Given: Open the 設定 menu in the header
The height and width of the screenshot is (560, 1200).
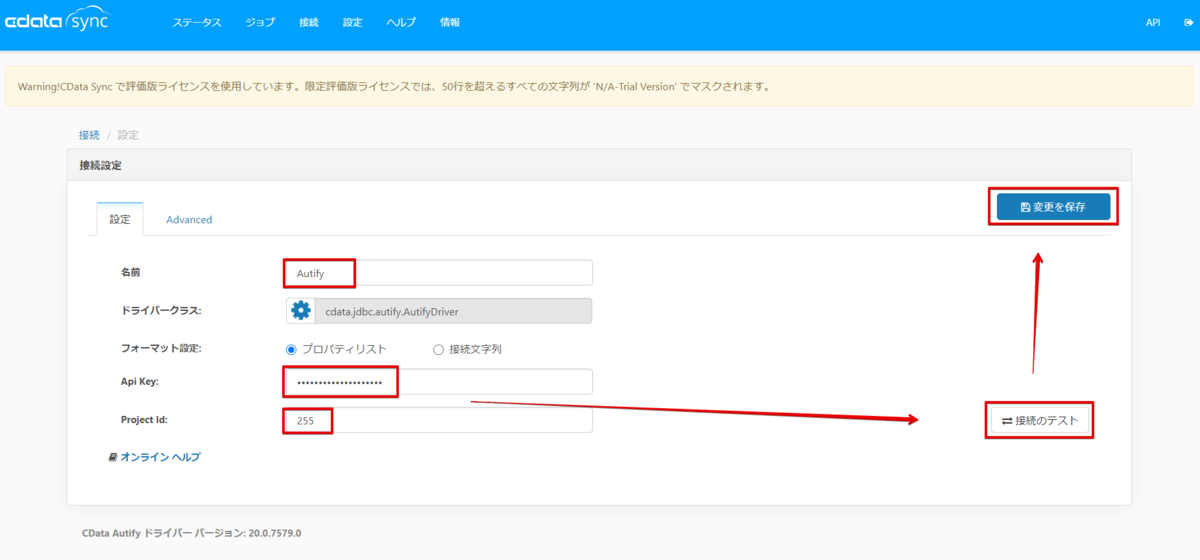Looking at the screenshot, I should (x=352, y=22).
